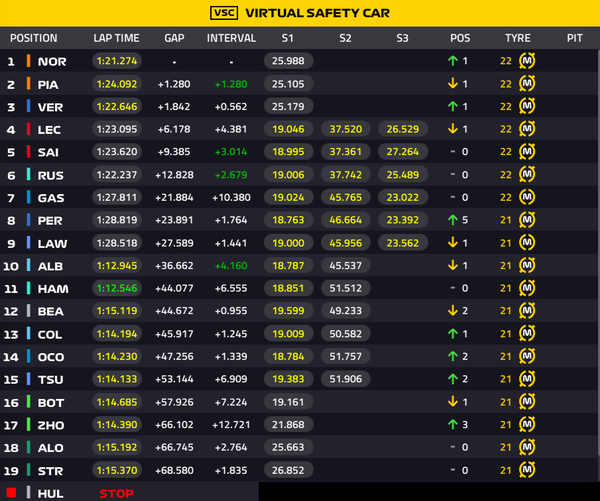Click the lap time pill 1:21.274
600x501 pixels.
pos(117,61)
